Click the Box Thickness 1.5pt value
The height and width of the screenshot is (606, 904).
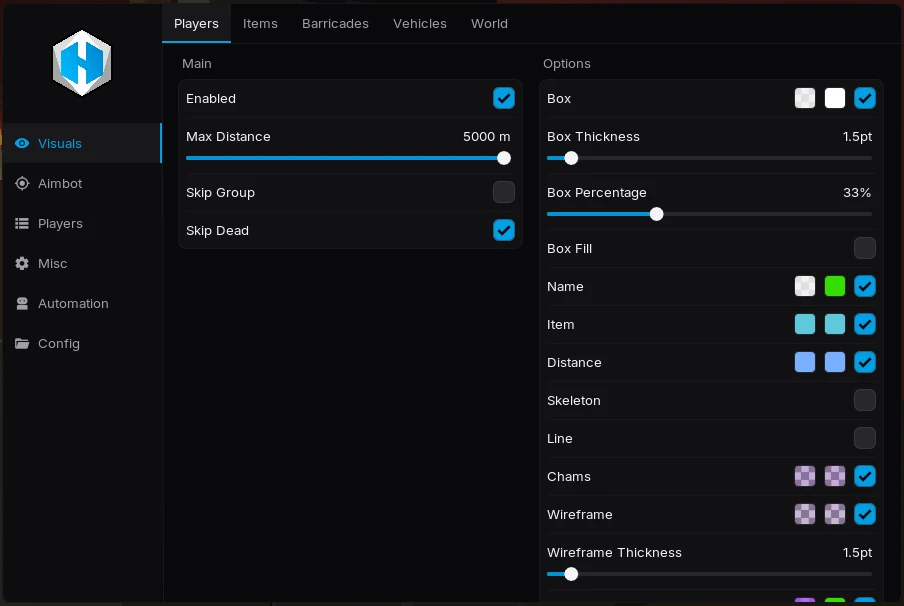tap(857, 137)
